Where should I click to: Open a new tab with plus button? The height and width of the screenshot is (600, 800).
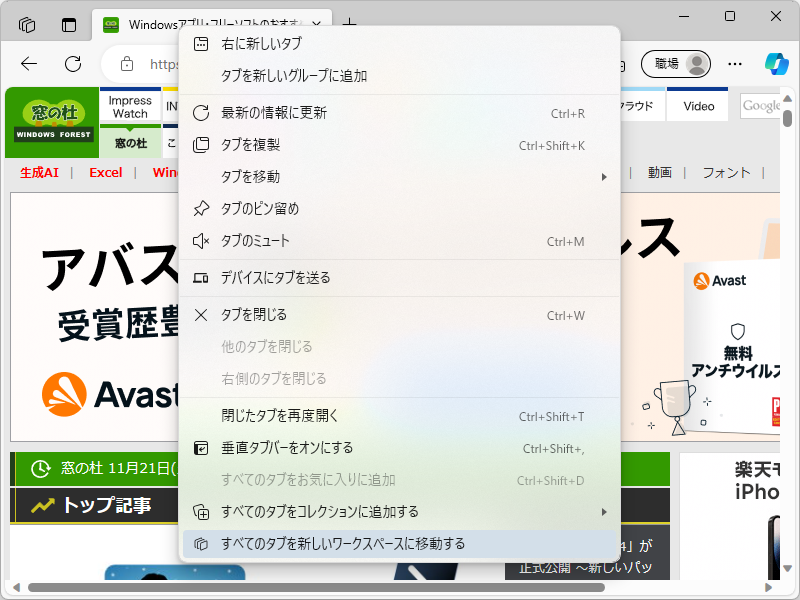(349, 23)
